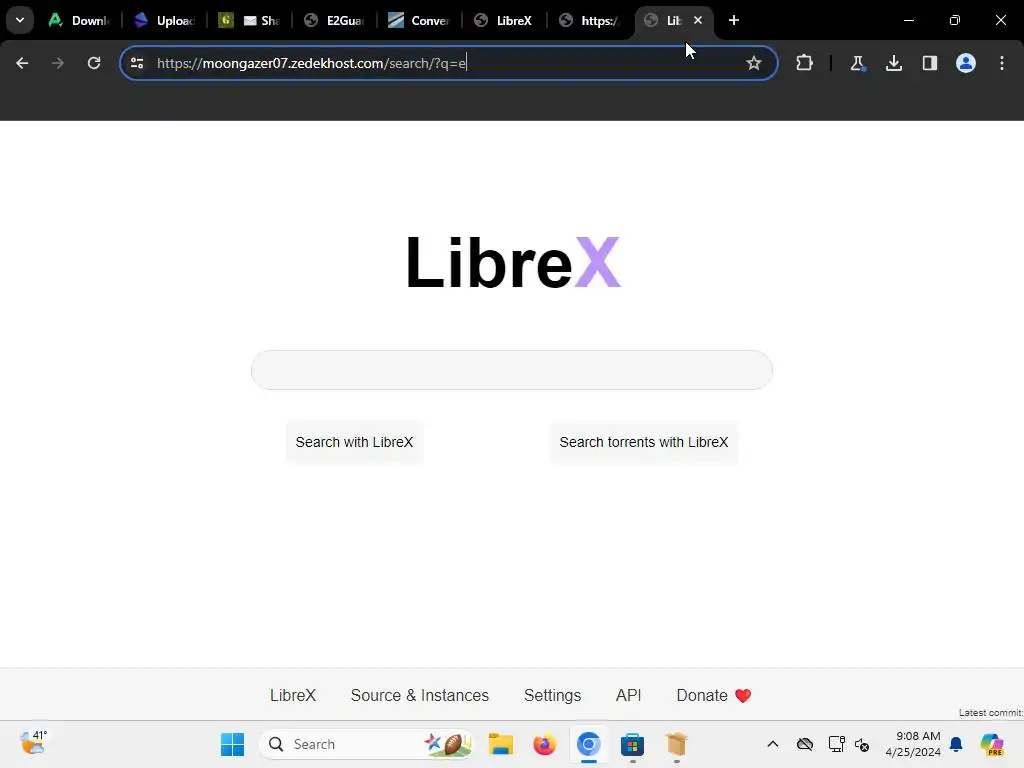Click the forward navigation arrow
This screenshot has width=1024, height=768.
pyautogui.click(x=58, y=63)
